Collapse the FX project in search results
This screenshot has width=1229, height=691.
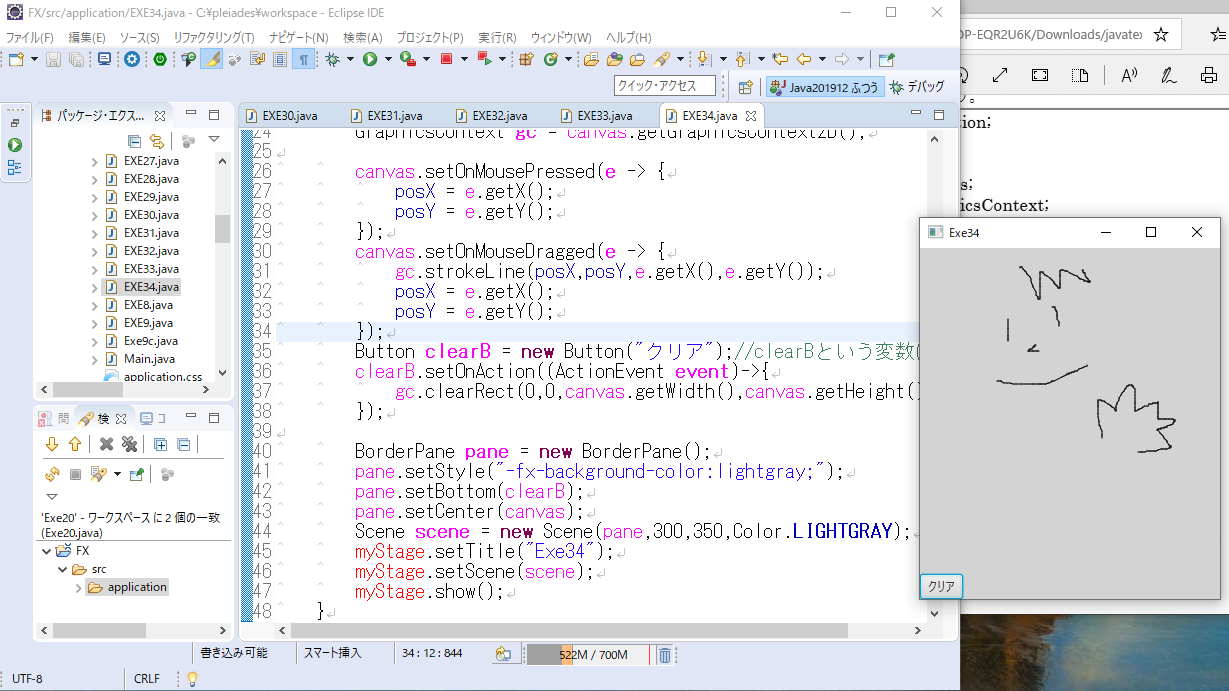click(x=46, y=551)
